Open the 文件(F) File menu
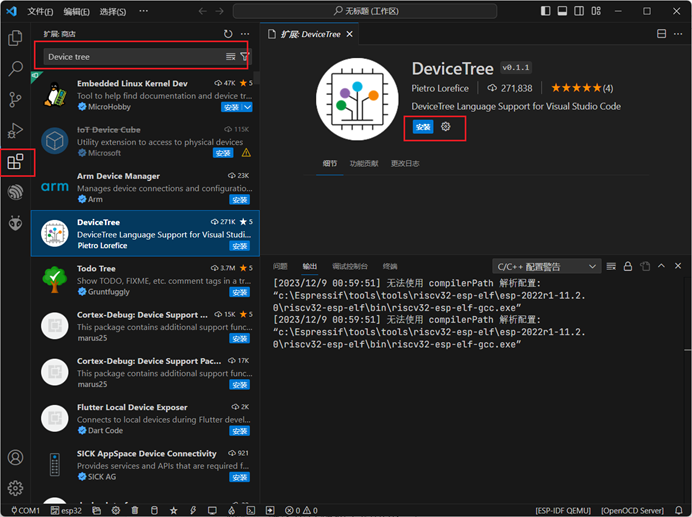Screen dimensions: 692x517 (40, 11)
